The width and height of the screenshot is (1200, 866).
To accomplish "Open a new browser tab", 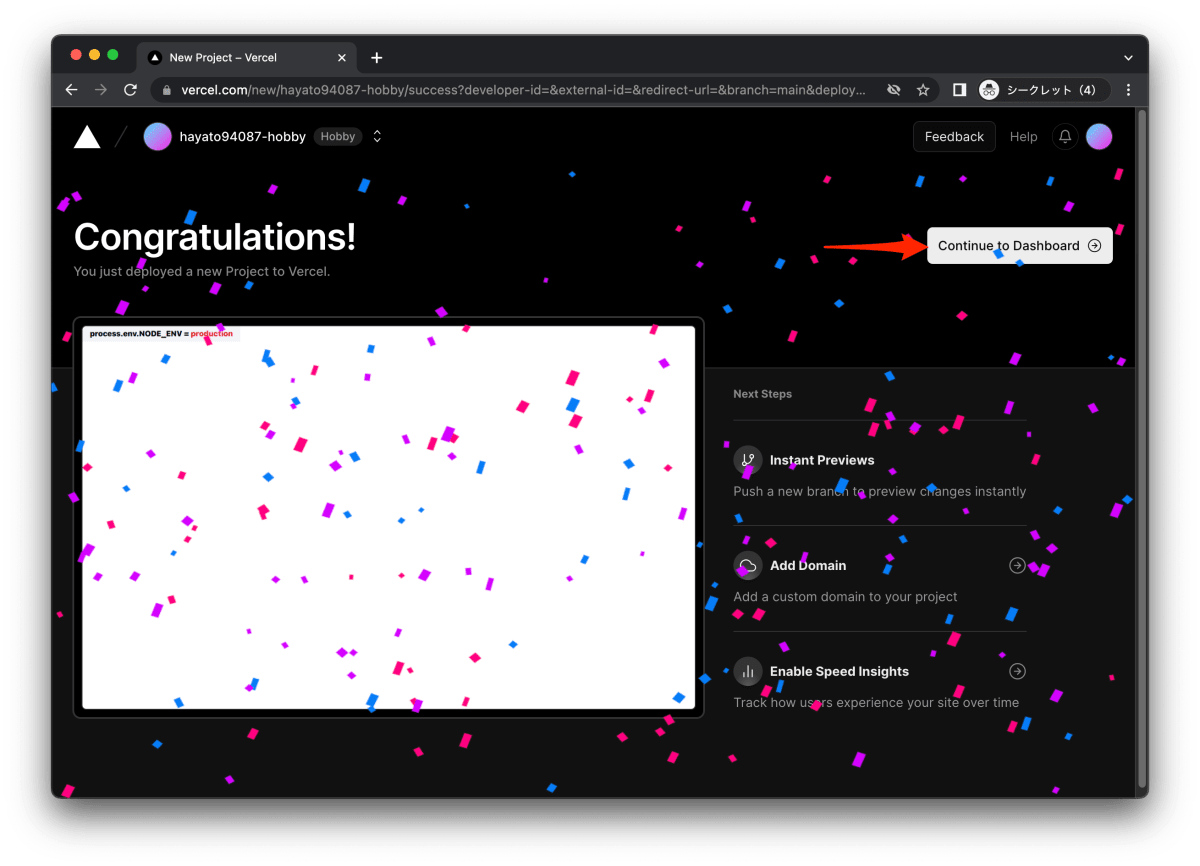I will (x=376, y=58).
